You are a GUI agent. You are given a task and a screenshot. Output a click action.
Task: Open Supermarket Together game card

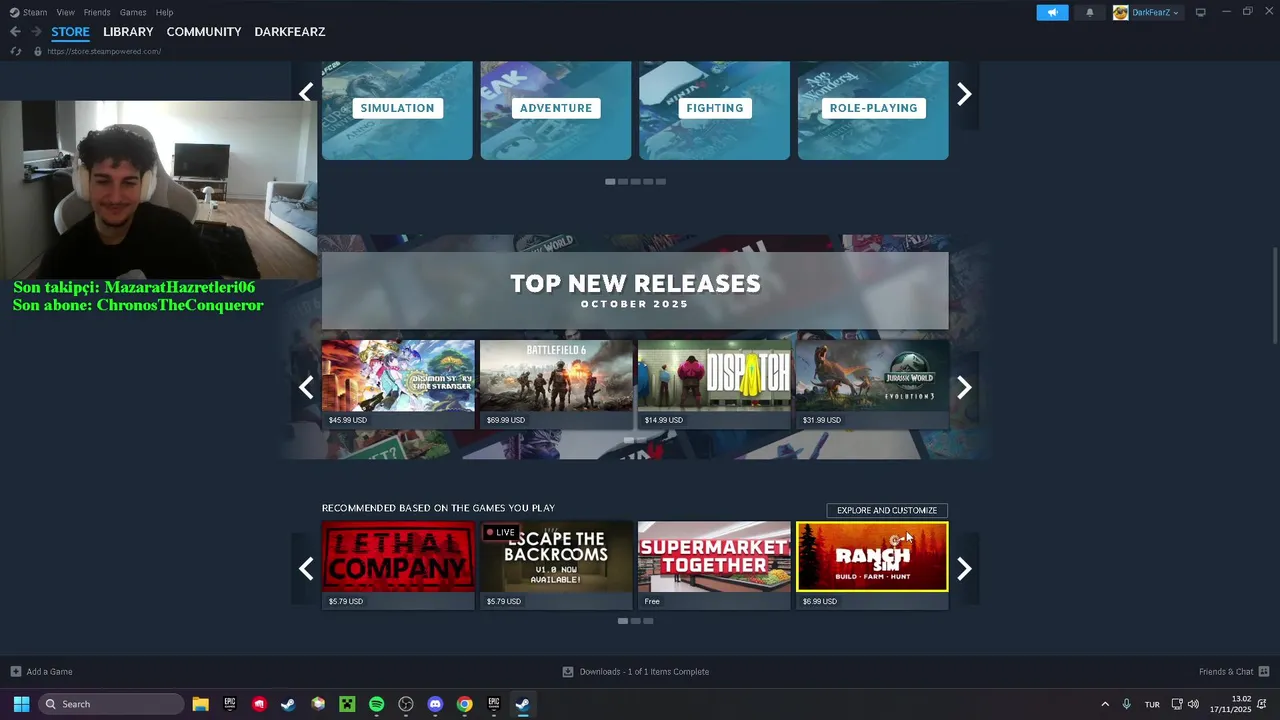click(x=714, y=565)
